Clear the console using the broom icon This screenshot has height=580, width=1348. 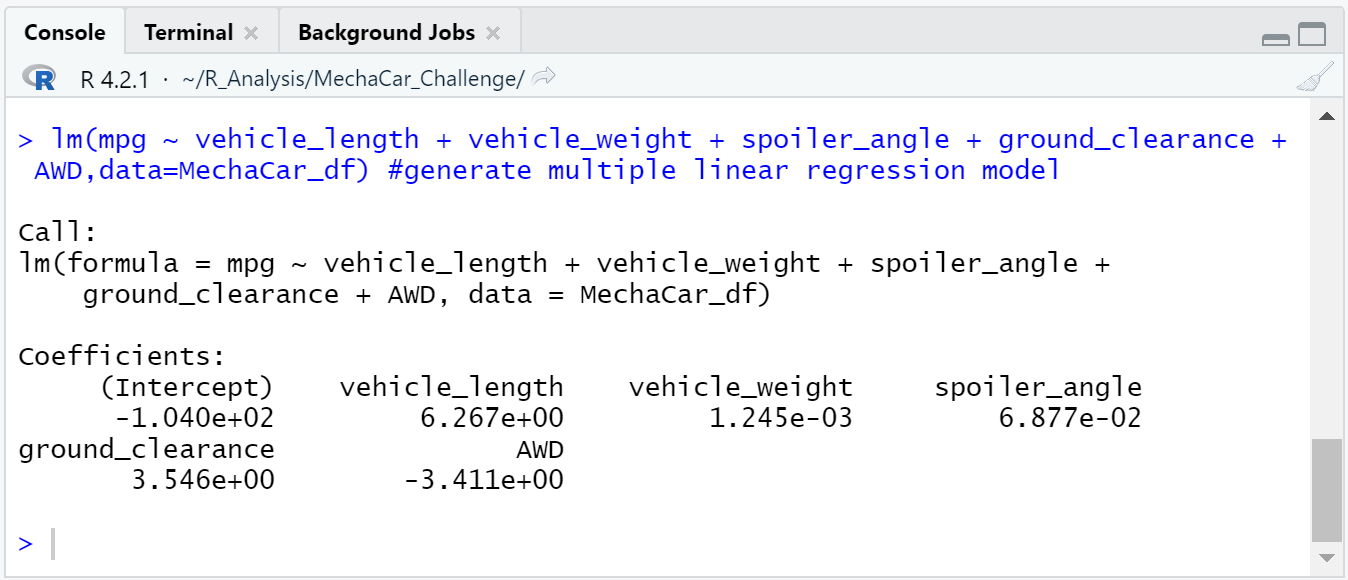click(1317, 75)
